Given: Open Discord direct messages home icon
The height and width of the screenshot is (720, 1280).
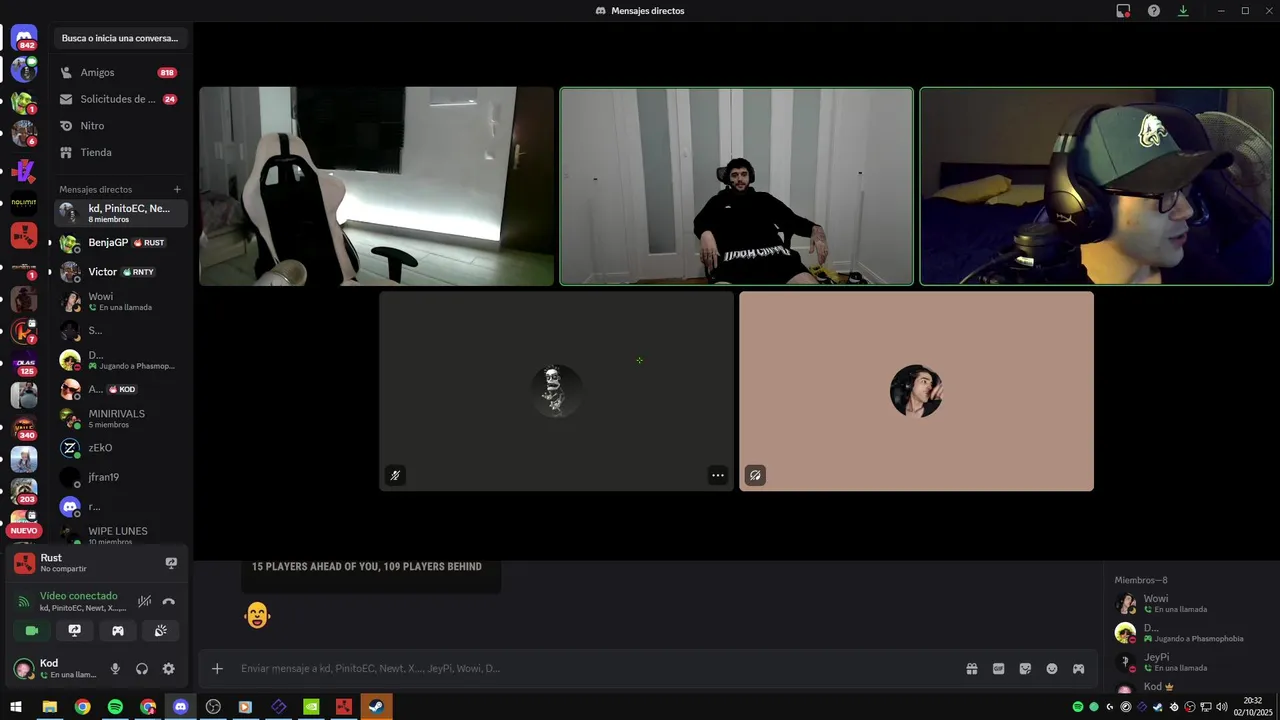Looking at the screenshot, I should (24, 37).
